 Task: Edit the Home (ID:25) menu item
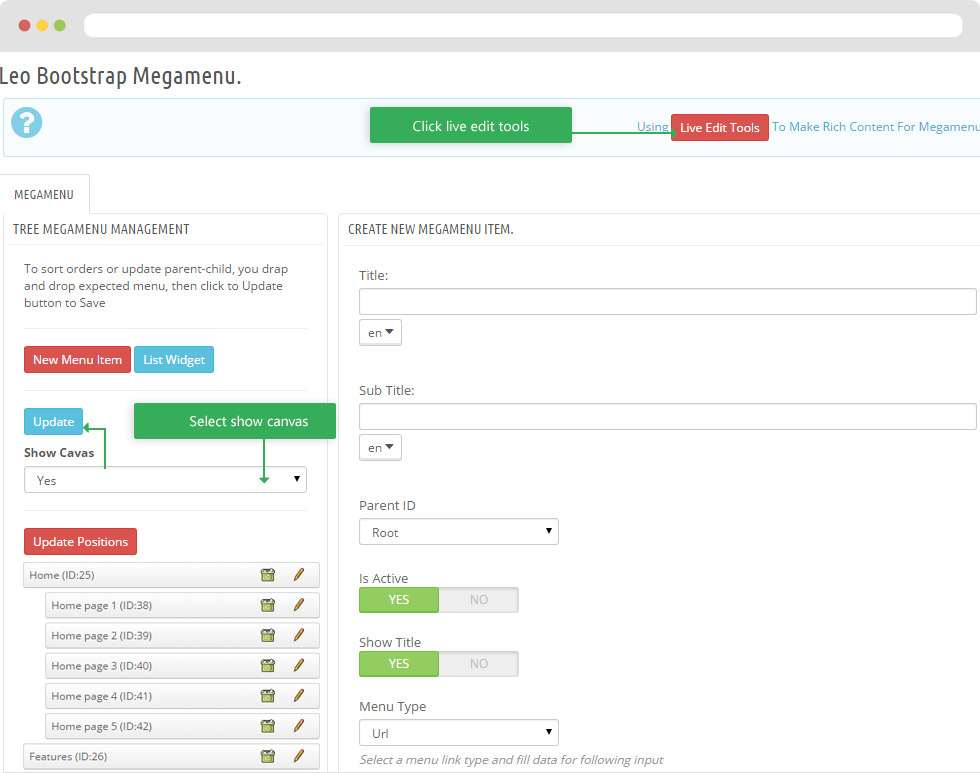[299, 574]
